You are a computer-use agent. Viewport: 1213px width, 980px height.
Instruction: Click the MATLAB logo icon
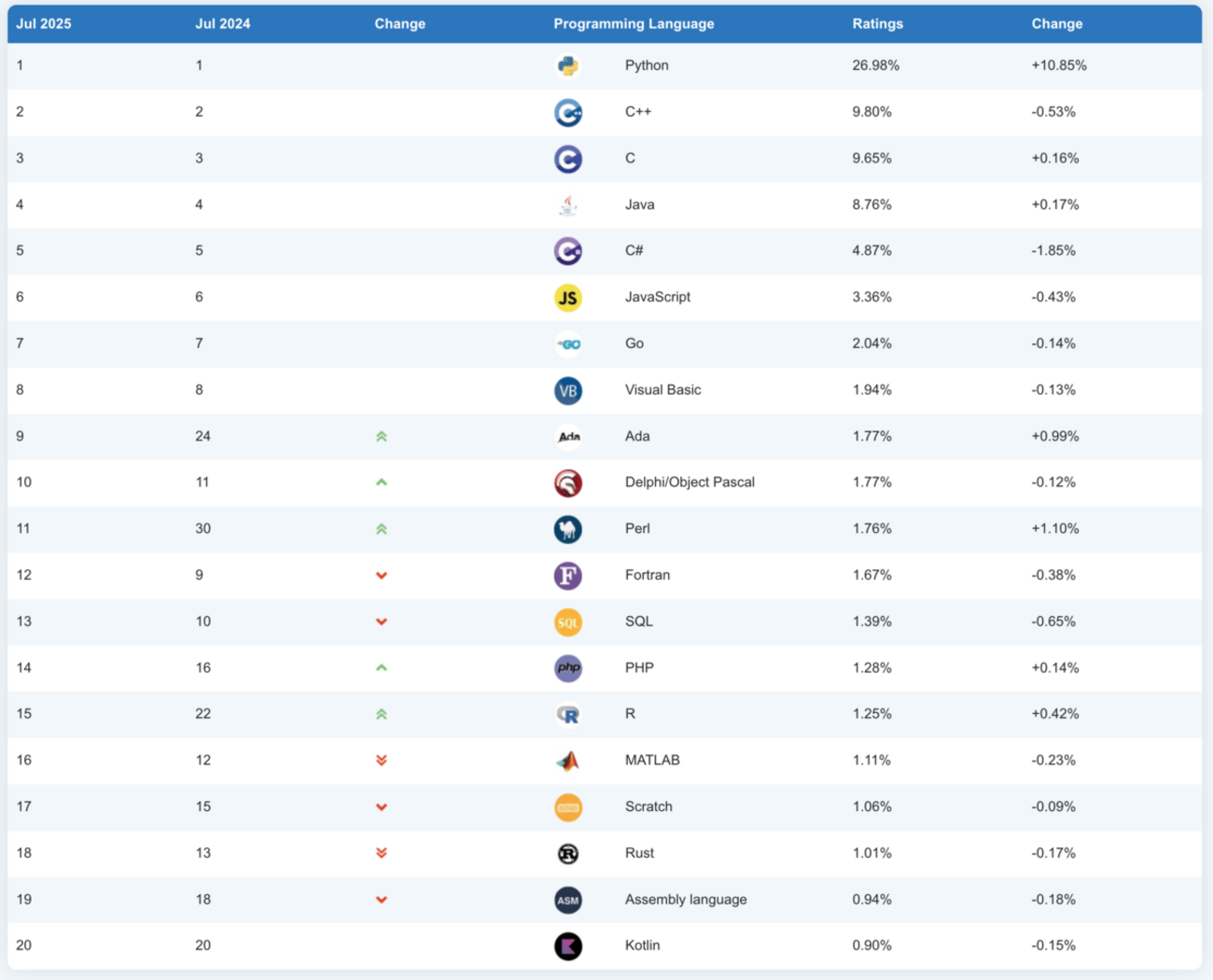(567, 762)
